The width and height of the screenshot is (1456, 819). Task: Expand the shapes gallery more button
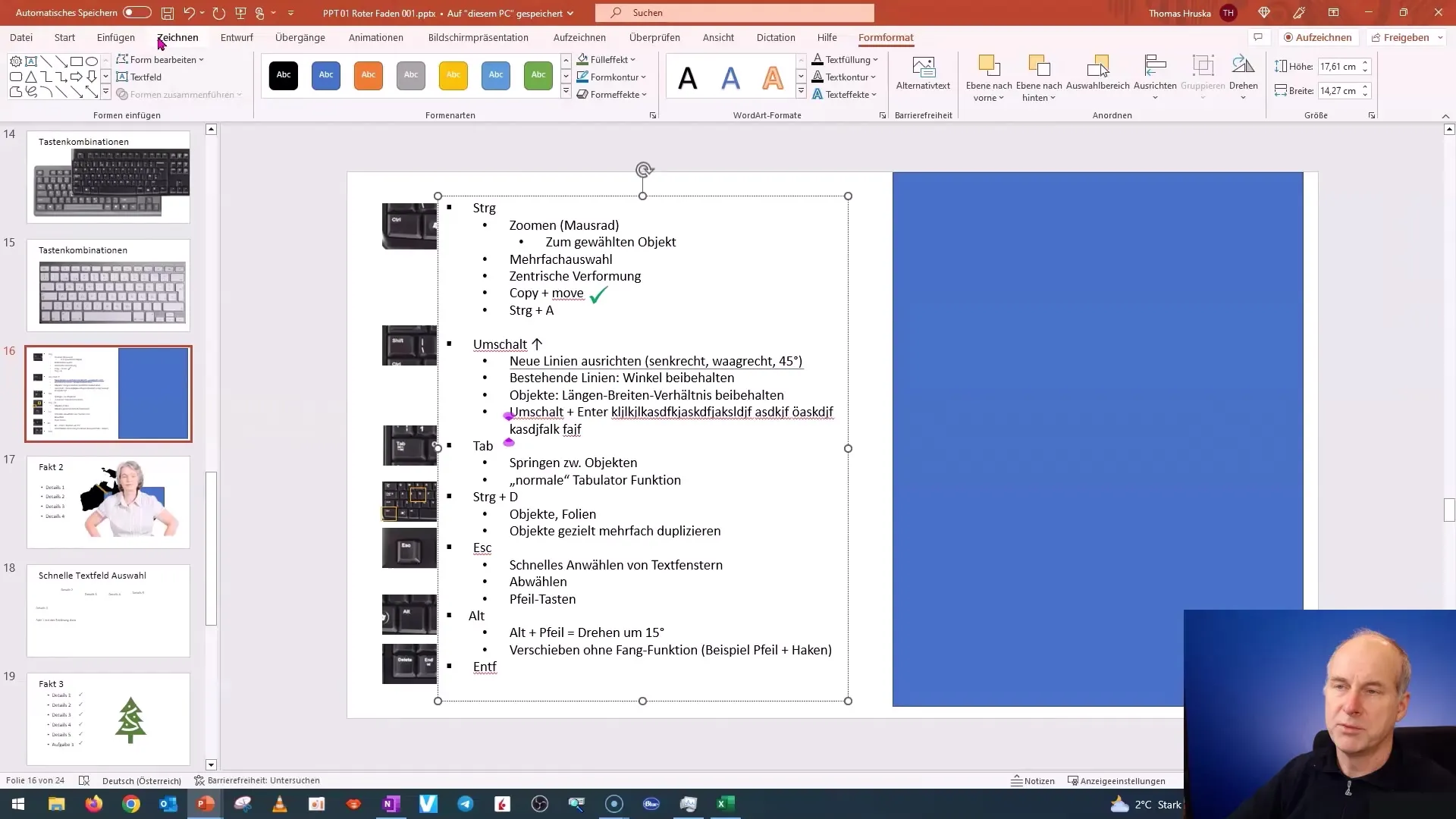tap(105, 93)
